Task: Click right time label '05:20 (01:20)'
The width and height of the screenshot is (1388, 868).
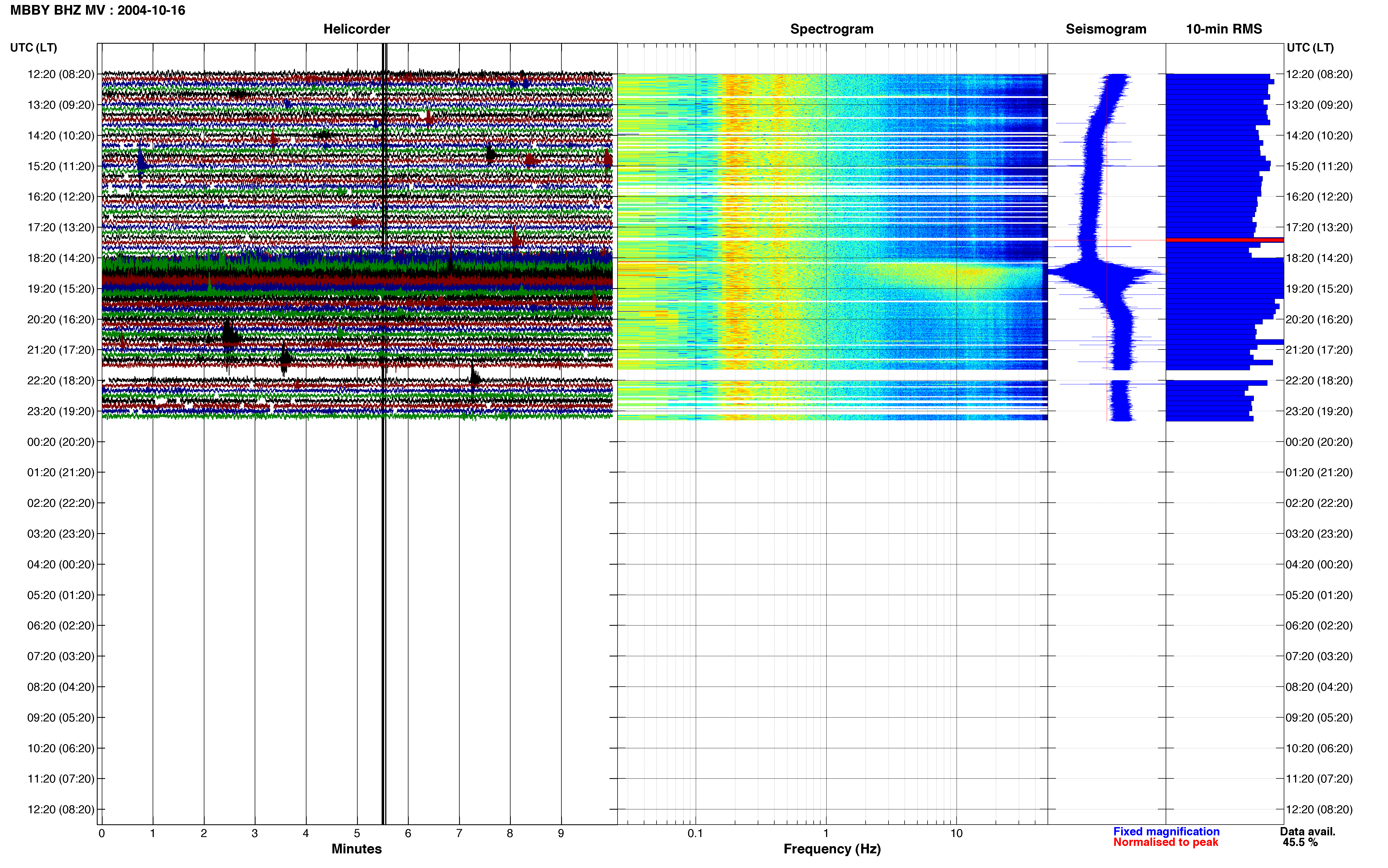Action: click(1319, 595)
